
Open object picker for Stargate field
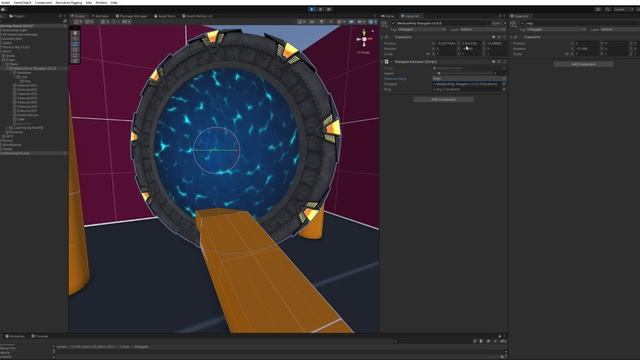pos(504,84)
